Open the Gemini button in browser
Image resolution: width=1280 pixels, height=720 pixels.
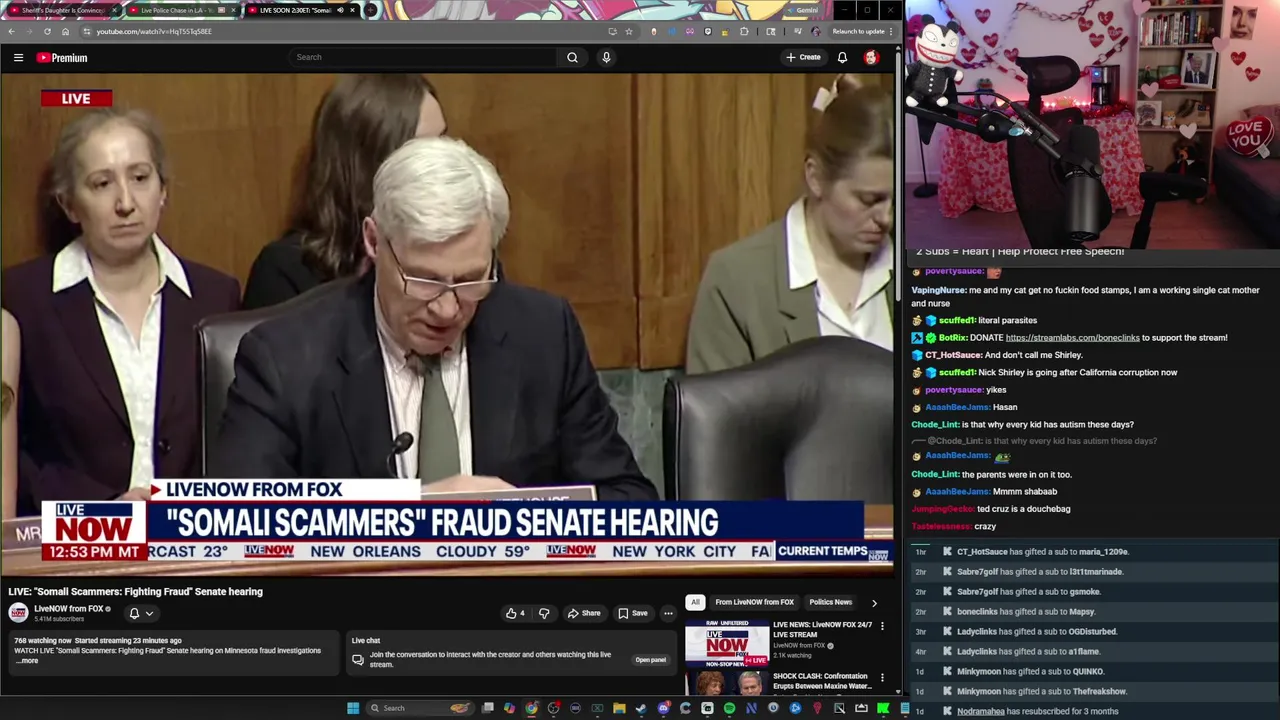(801, 10)
